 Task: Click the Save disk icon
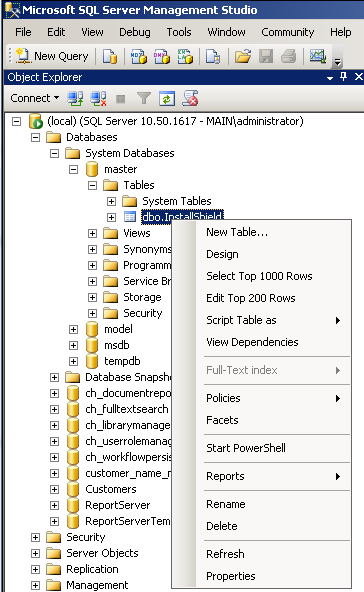coord(266,57)
